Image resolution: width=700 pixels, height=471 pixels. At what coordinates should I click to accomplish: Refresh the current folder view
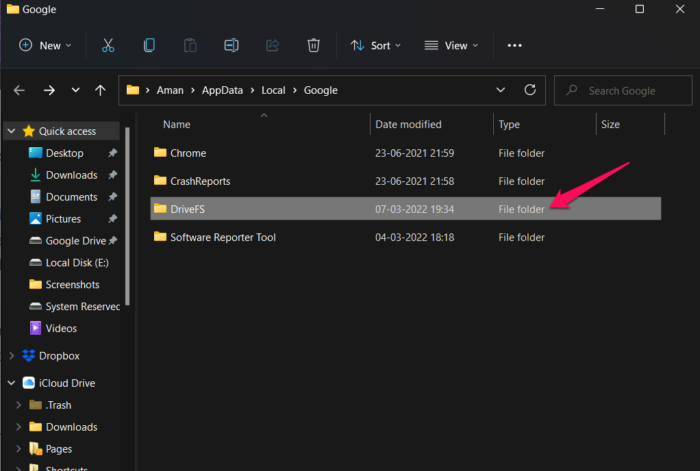[x=529, y=90]
